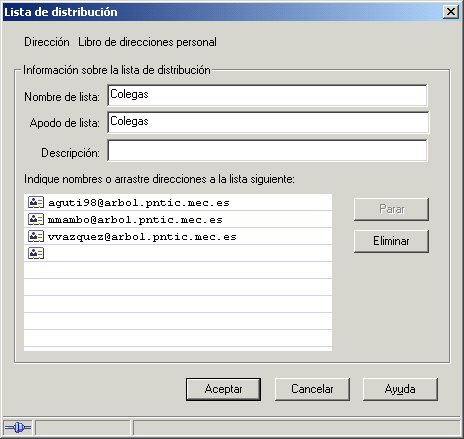Viewport: 464px width, 439px height.
Task: Click the address card icon beside vvazquez
Action: (x=36, y=236)
